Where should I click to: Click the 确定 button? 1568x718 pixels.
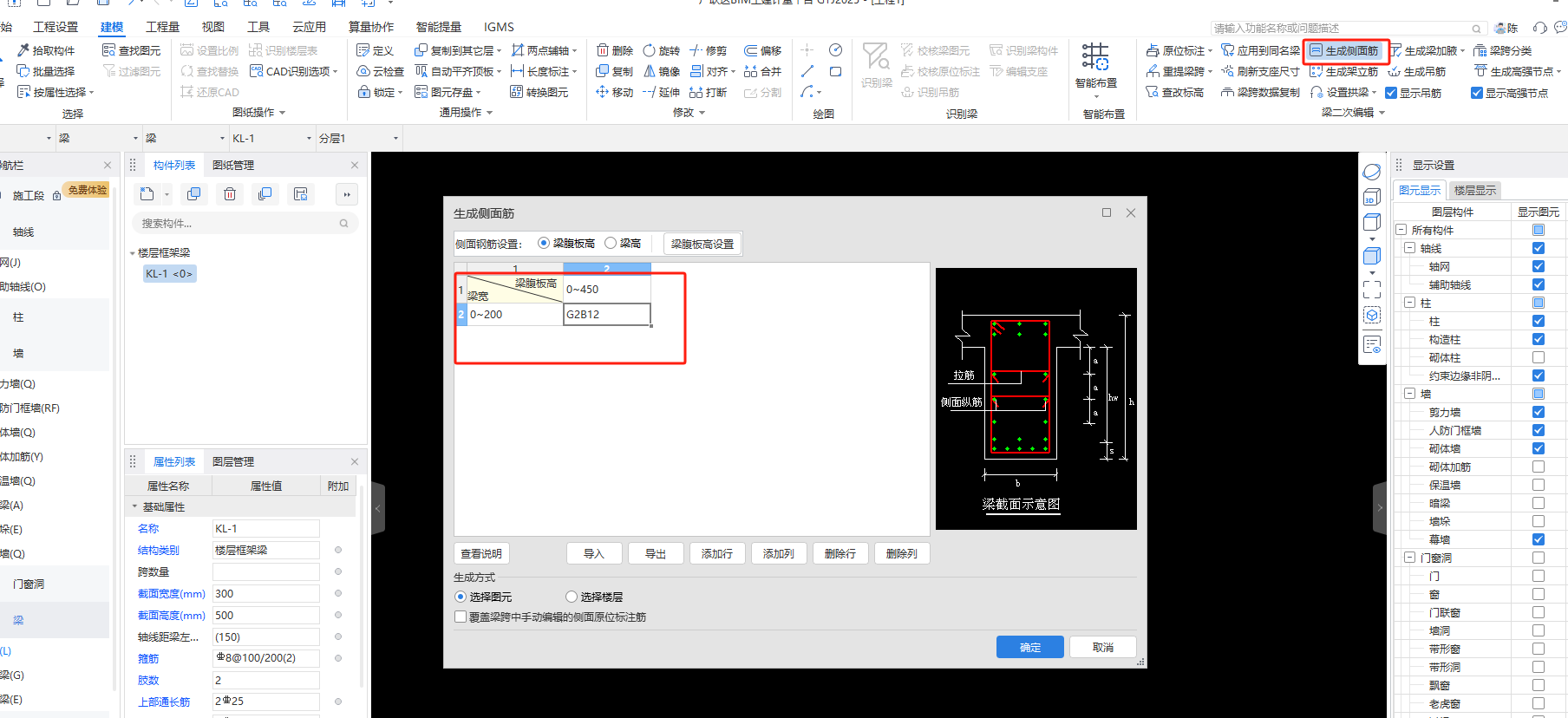[x=1029, y=647]
